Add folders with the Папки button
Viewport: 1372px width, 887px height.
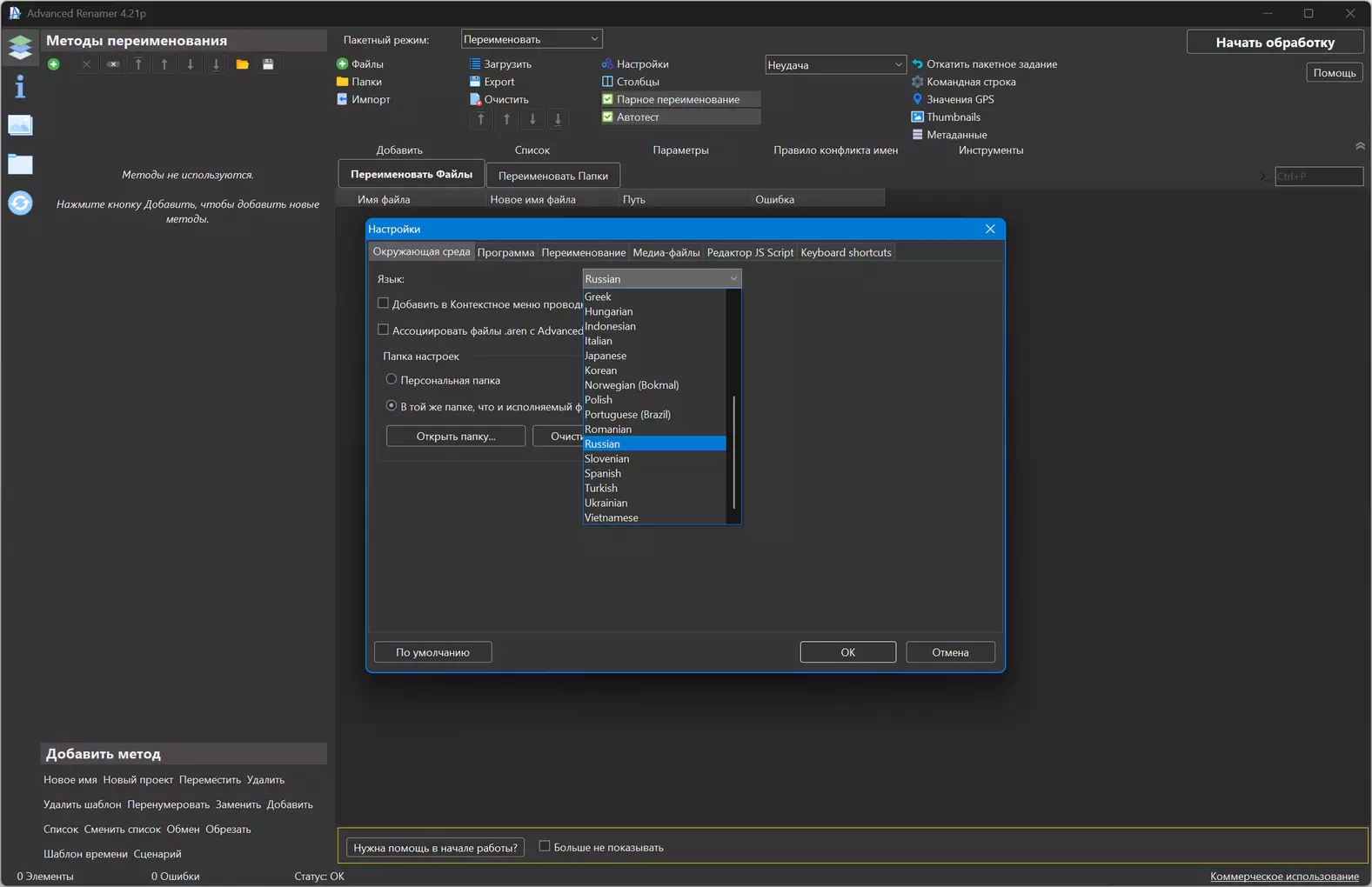(x=359, y=82)
